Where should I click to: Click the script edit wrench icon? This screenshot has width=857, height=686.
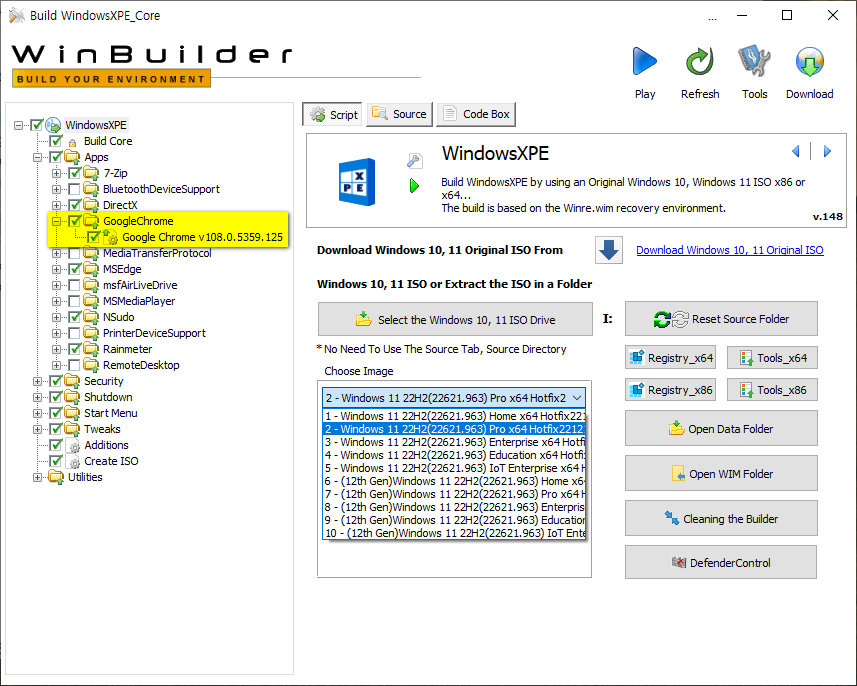(x=414, y=160)
